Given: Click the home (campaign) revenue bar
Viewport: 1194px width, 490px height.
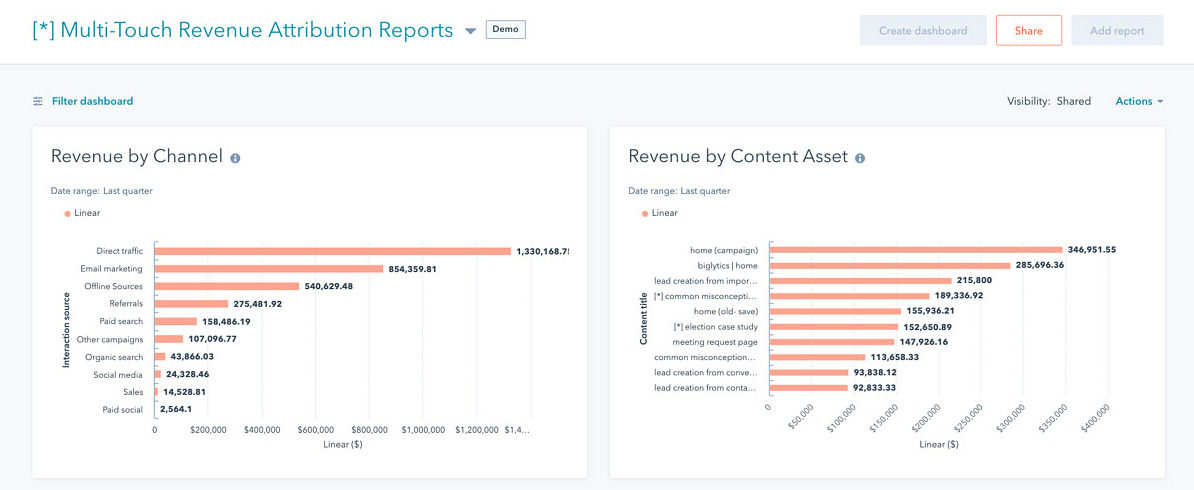Looking at the screenshot, I should click(915, 250).
